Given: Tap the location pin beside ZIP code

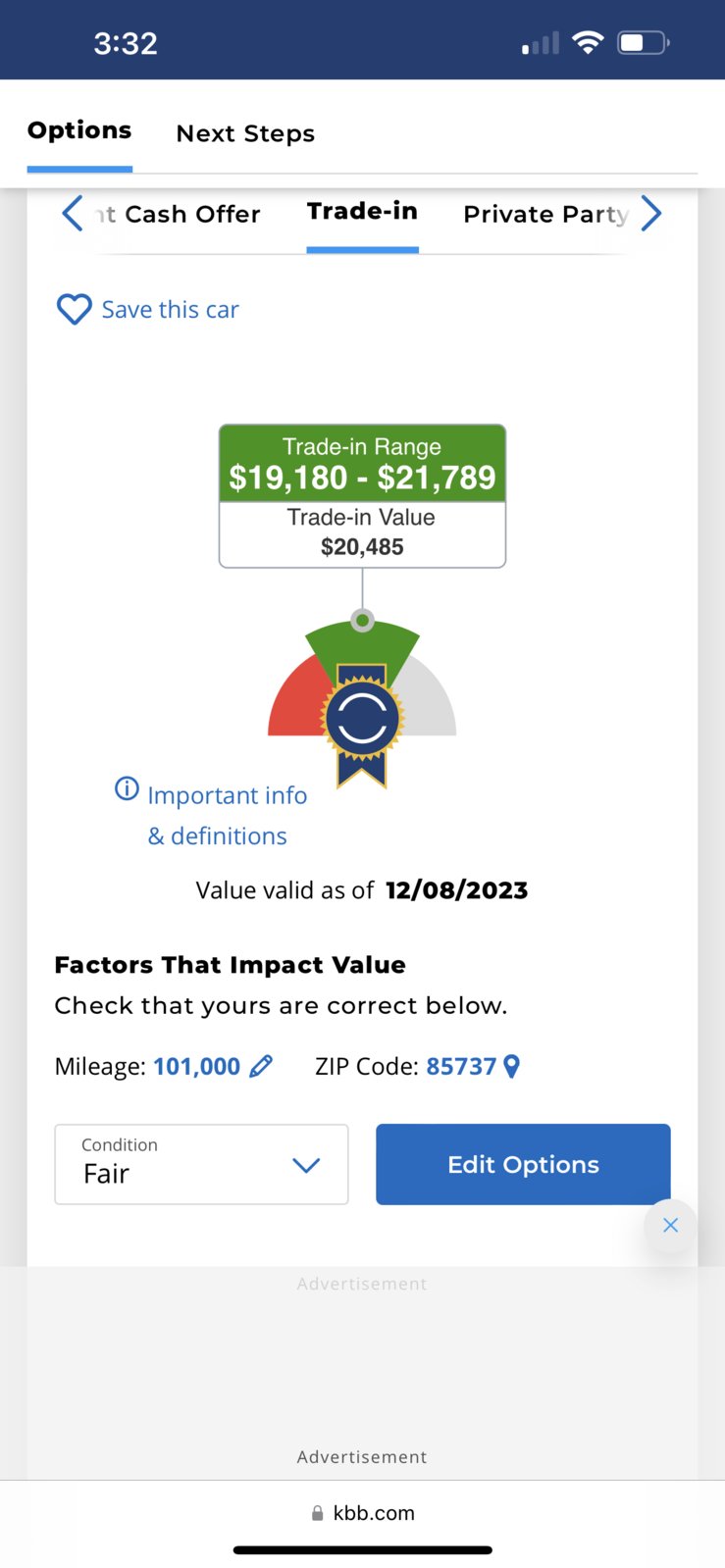Looking at the screenshot, I should tap(511, 1066).
